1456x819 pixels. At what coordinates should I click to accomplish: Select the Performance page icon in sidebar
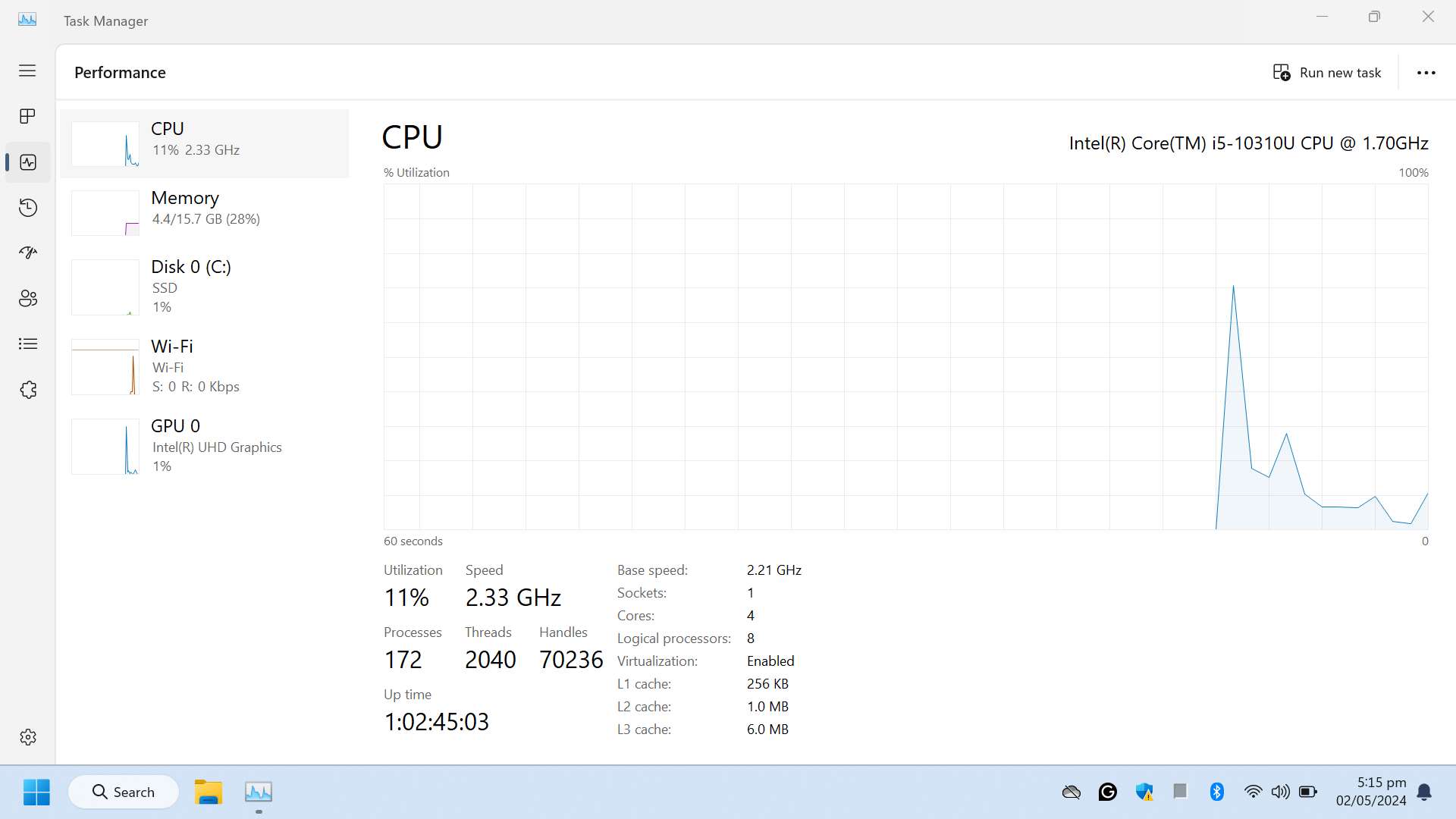click(28, 162)
